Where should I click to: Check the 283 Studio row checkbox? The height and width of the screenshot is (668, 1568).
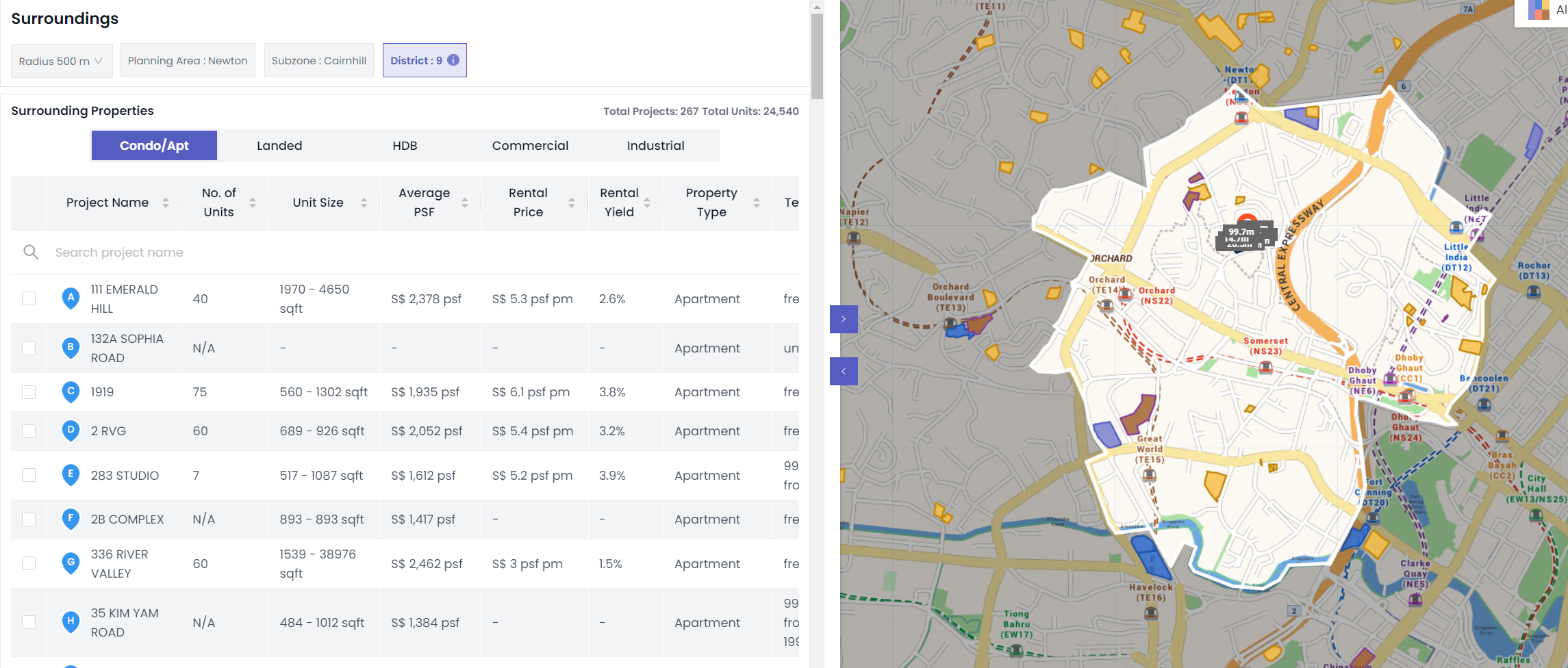pos(29,475)
